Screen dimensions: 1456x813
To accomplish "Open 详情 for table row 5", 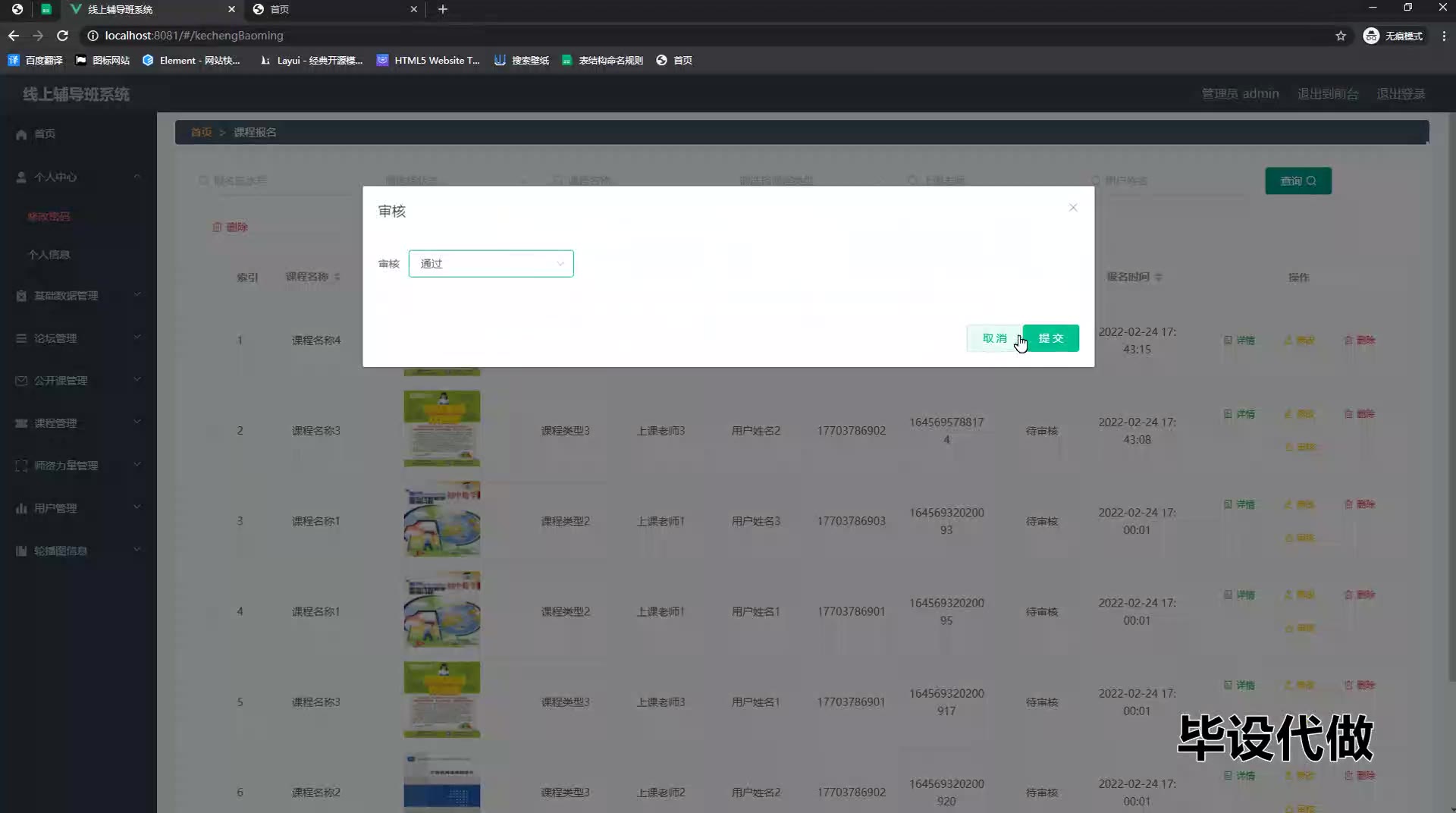I will (x=1239, y=685).
